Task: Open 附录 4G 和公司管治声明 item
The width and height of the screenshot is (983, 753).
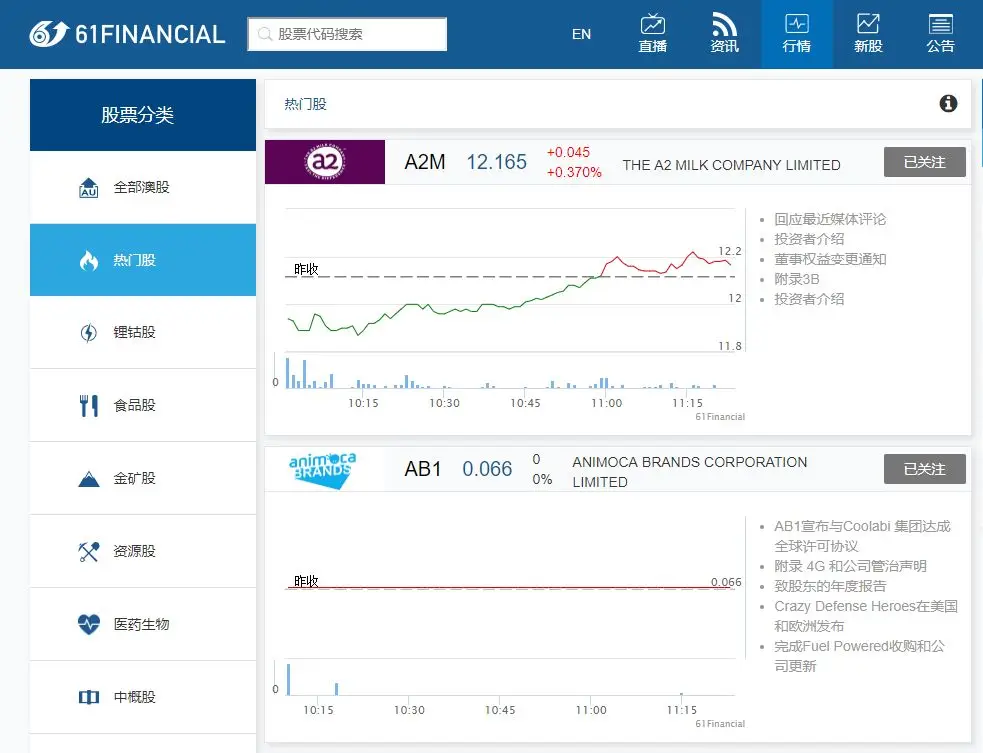Action: tap(850, 566)
